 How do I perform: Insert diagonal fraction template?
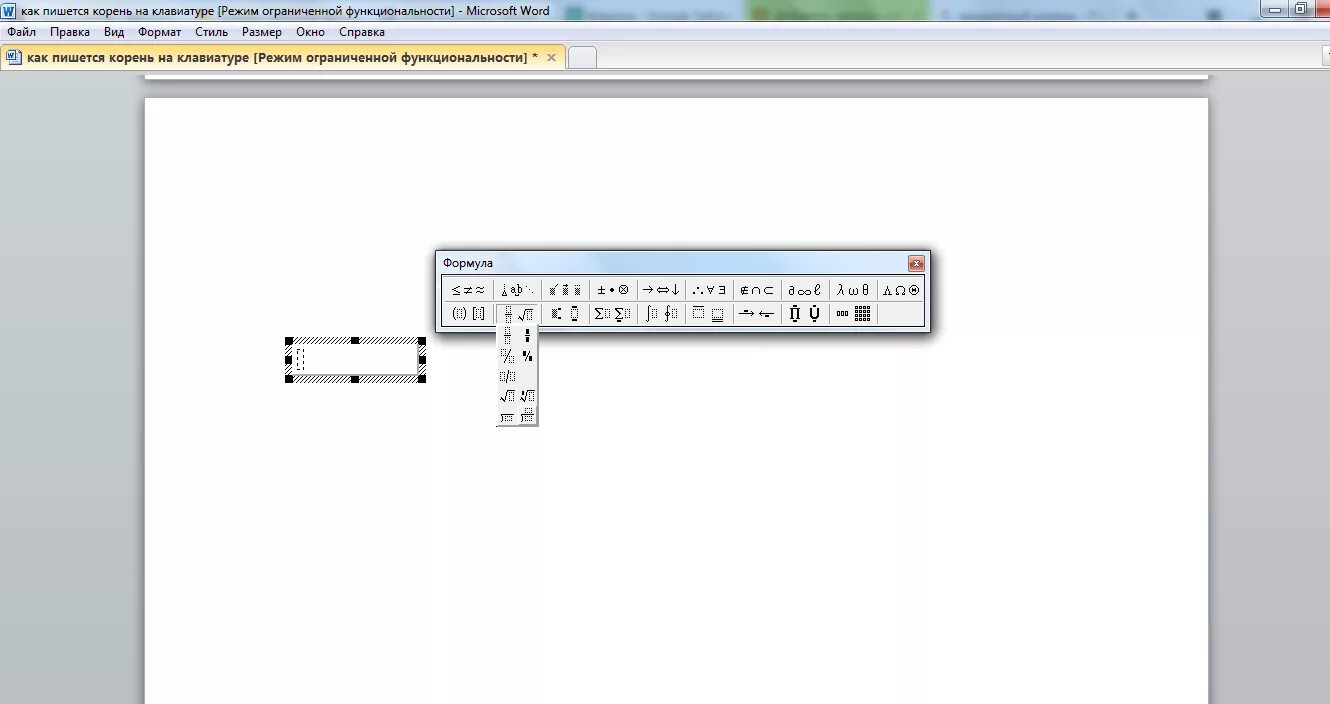coord(507,356)
